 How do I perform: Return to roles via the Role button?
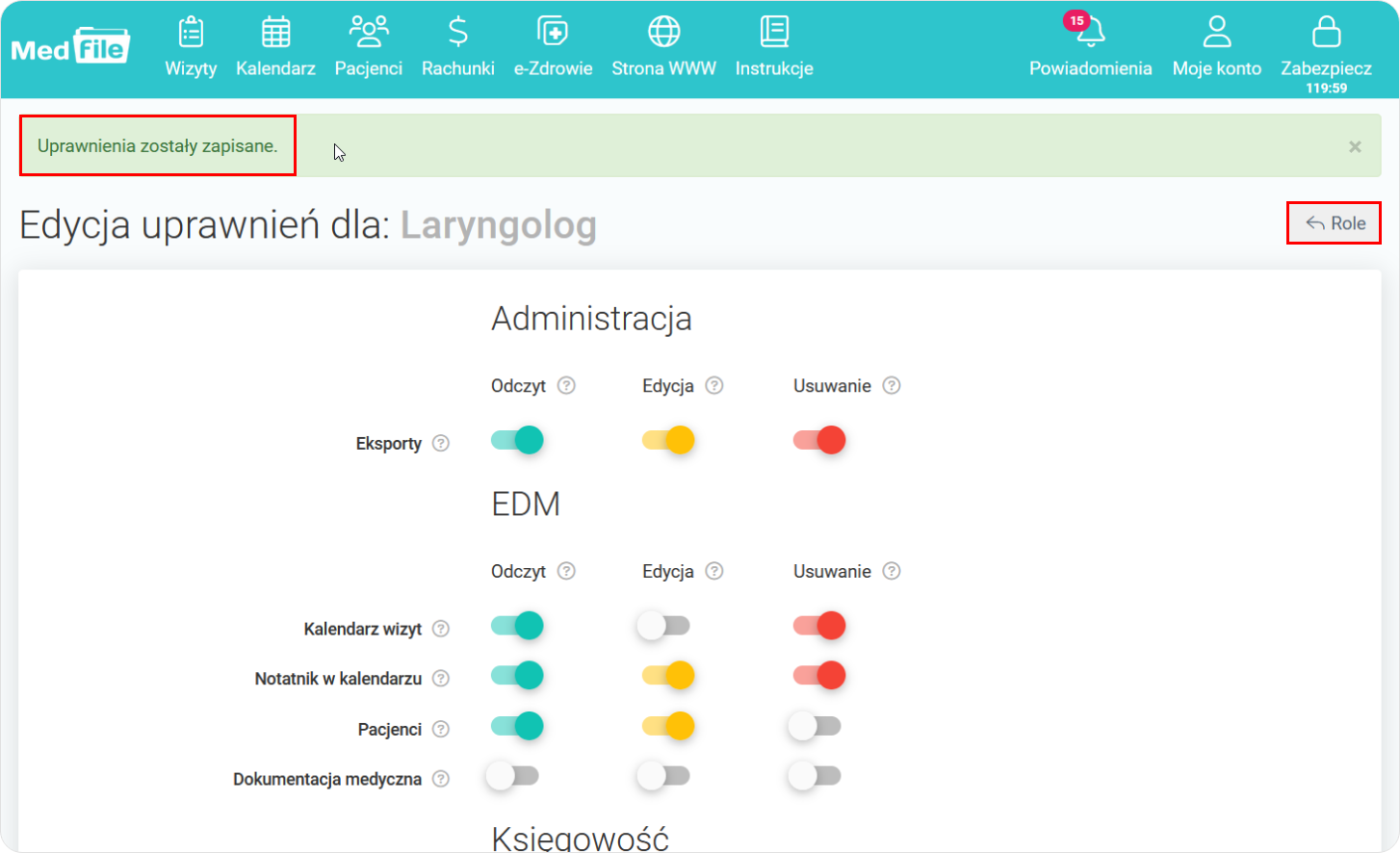pyautogui.click(x=1334, y=222)
